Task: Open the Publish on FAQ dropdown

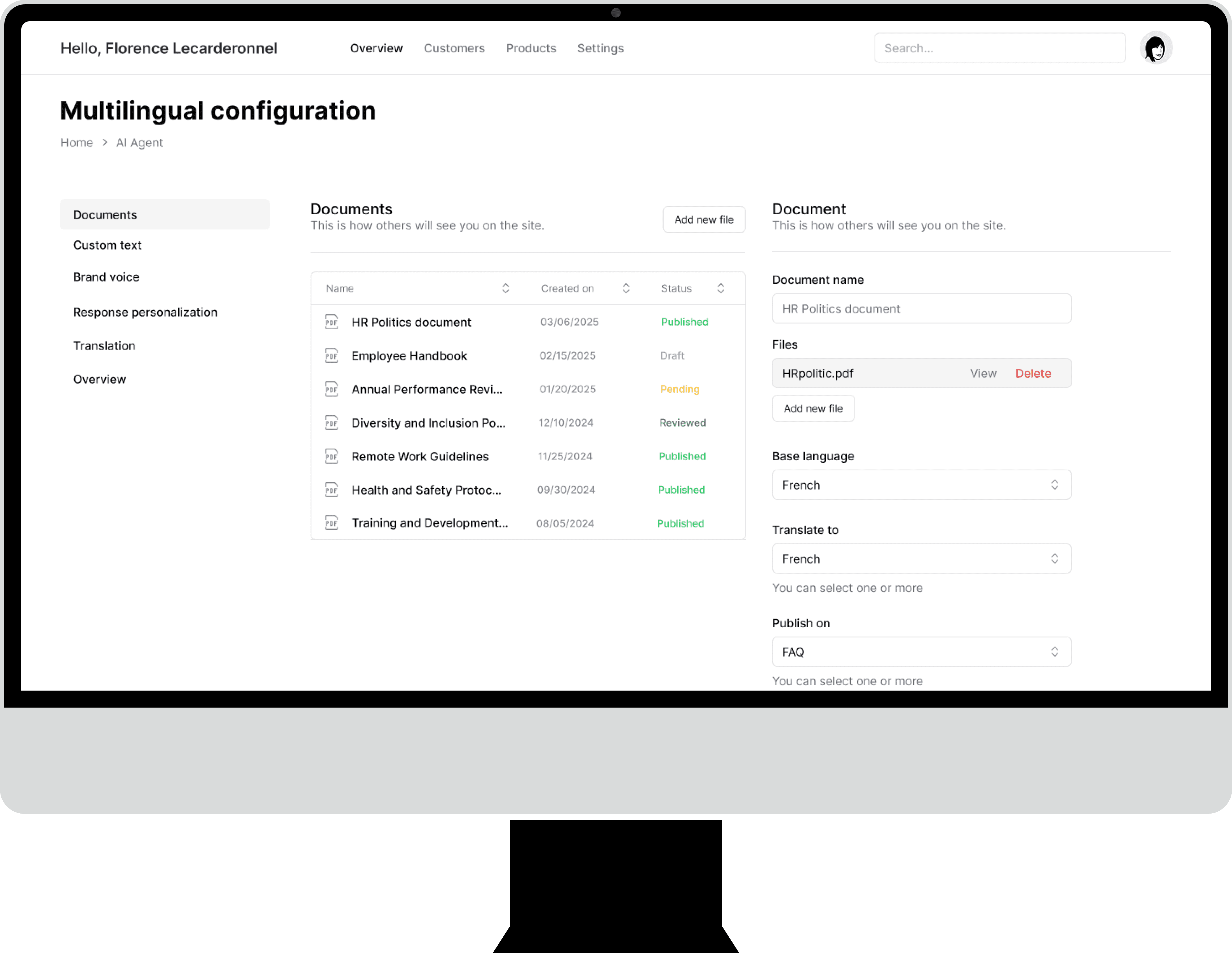Action: [x=921, y=652]
